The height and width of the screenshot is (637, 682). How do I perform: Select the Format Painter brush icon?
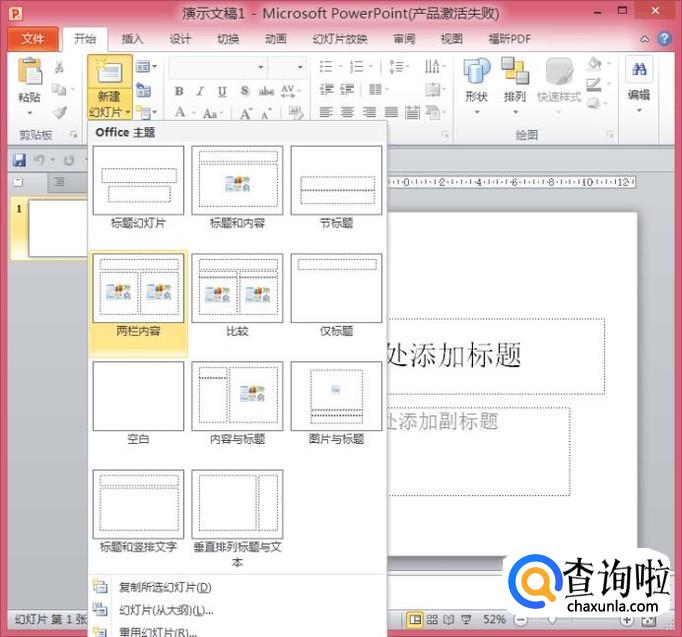coord(59,112)
